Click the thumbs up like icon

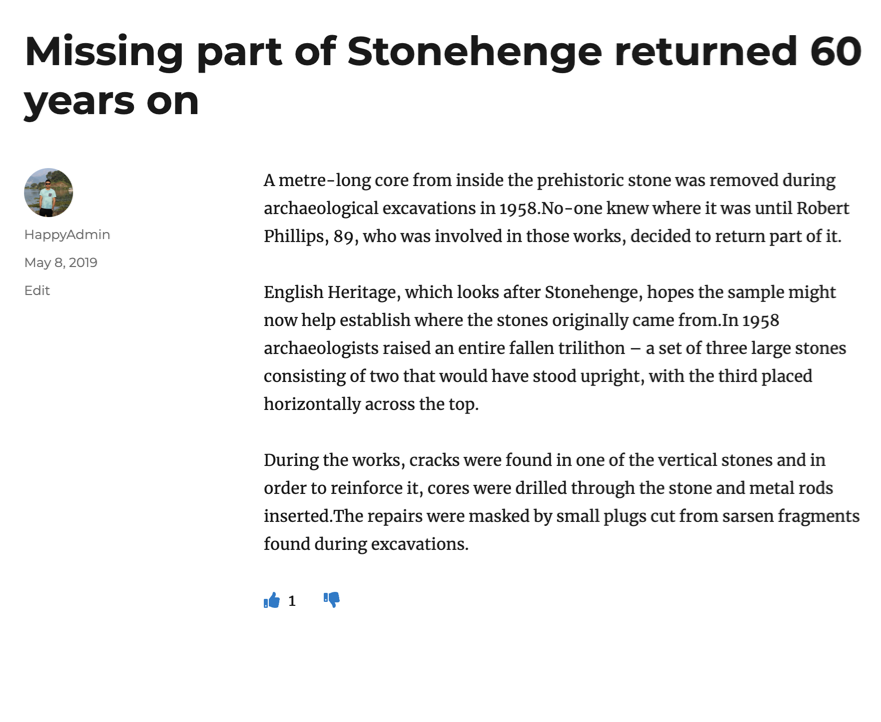(271, 601)
